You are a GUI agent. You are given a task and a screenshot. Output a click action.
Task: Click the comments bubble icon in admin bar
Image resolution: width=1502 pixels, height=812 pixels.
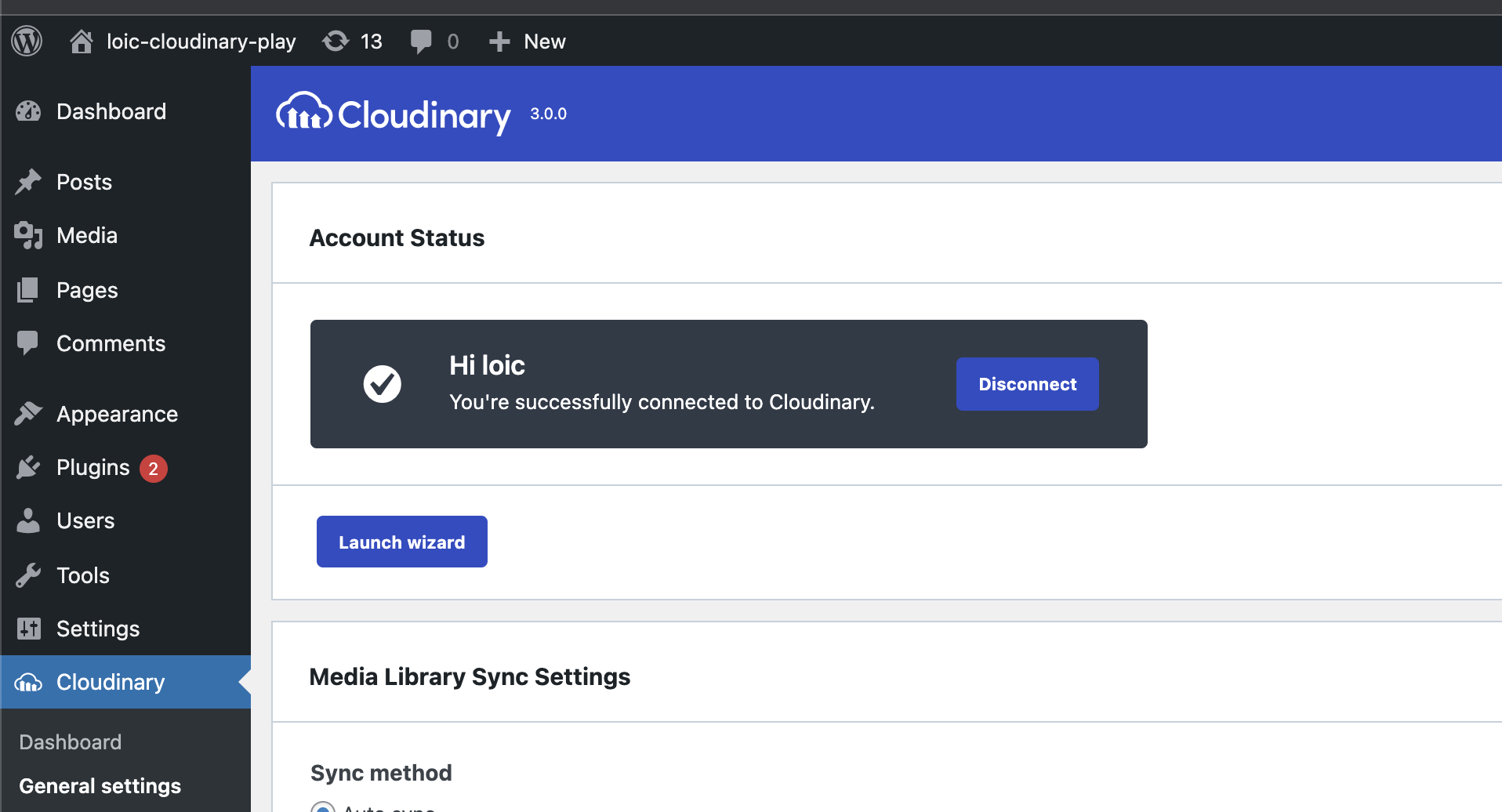click(x=421, y=41)
